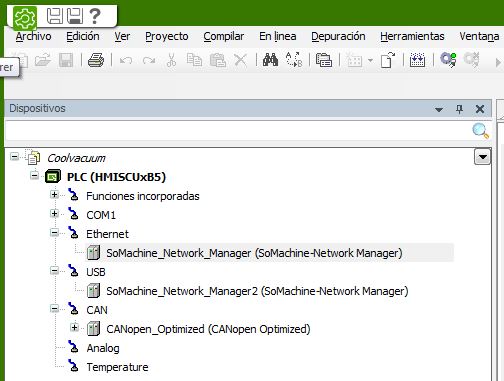Screen dimensions: 504x381
Task: Select the USB tree item
Action: [x=96, y=272]
